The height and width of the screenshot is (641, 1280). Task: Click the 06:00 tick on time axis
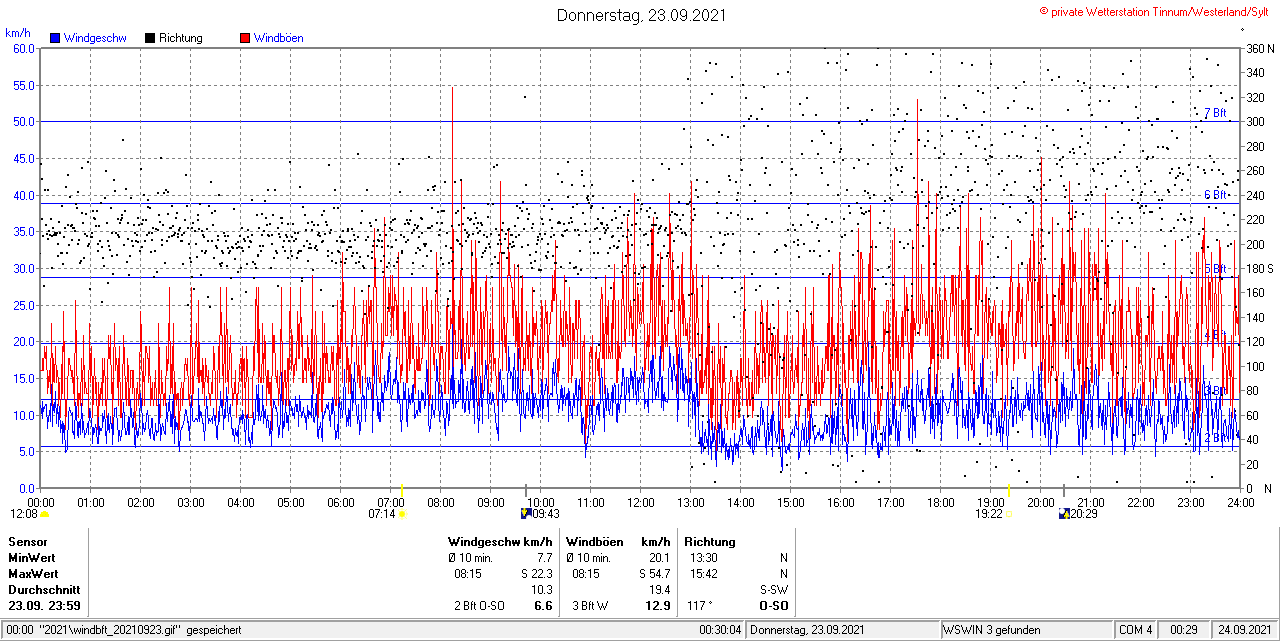click(341, 502)
